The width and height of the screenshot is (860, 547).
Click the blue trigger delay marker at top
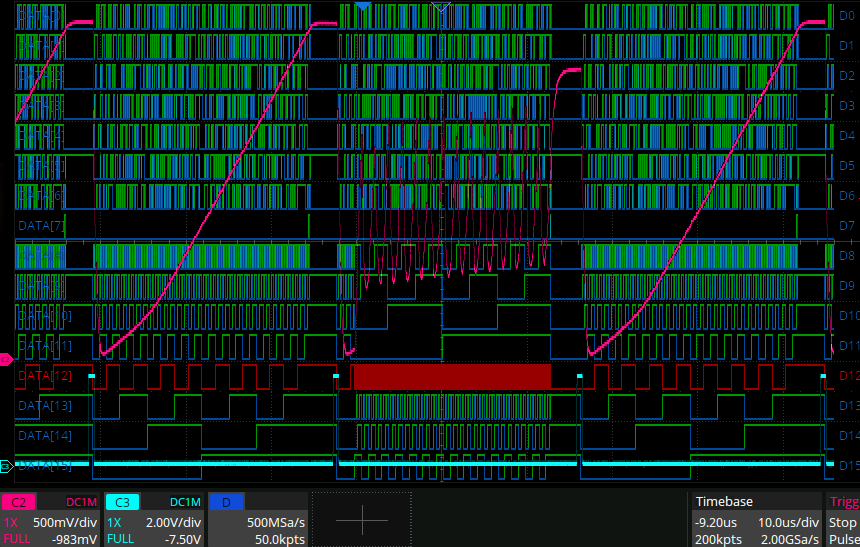364,7
